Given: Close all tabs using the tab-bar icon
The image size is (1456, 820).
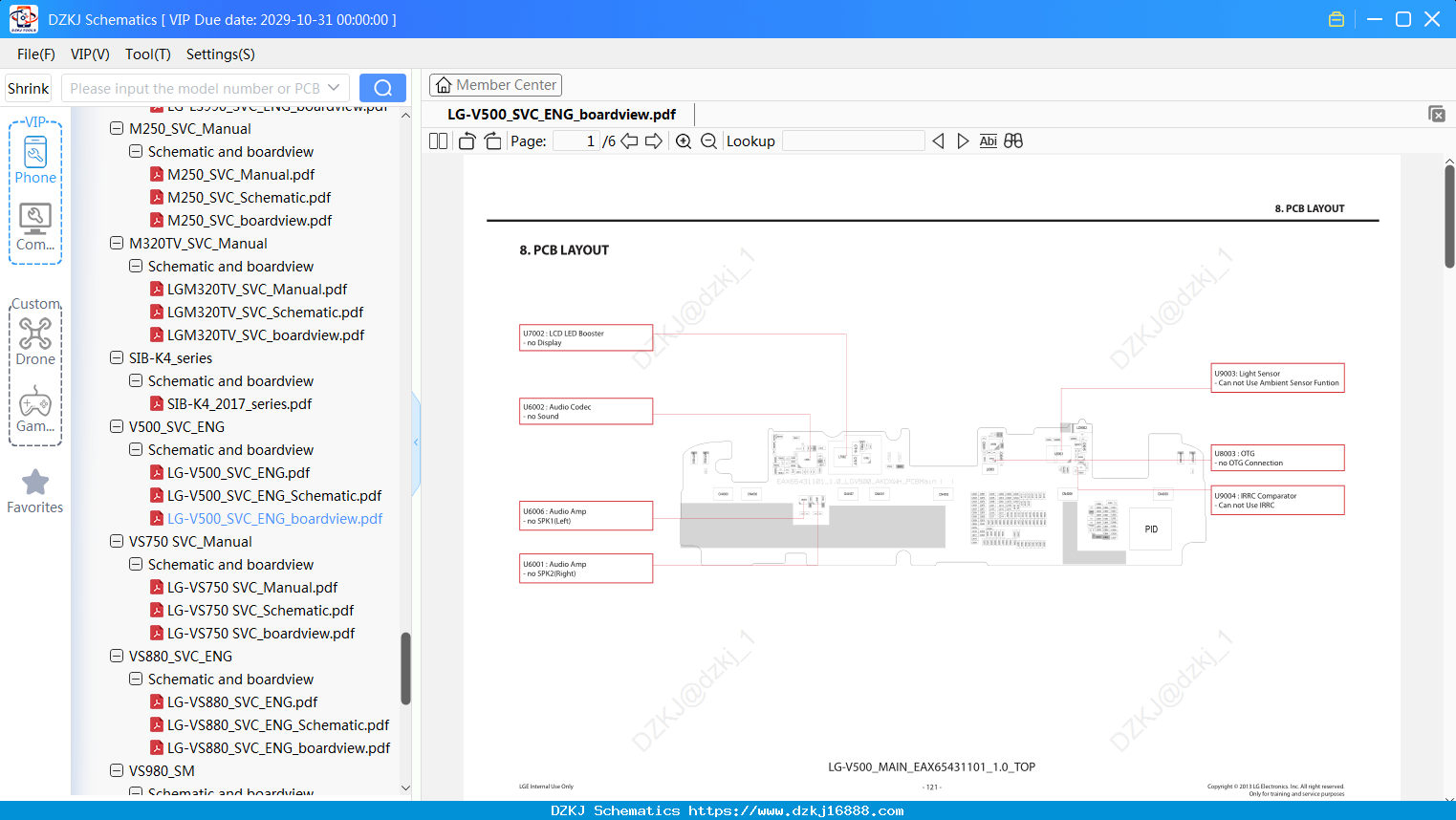Looking at the screenshot, I should coord(1436,114).
